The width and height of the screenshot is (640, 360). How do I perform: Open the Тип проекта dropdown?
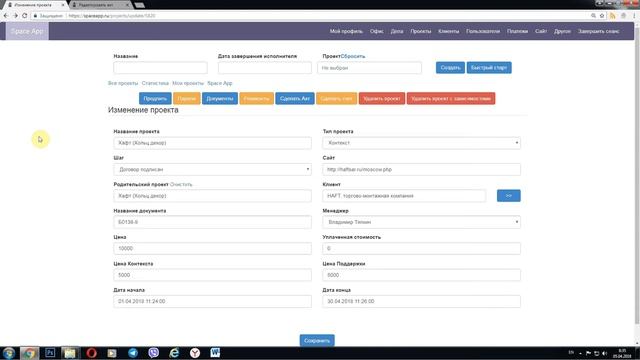point(421,143)
